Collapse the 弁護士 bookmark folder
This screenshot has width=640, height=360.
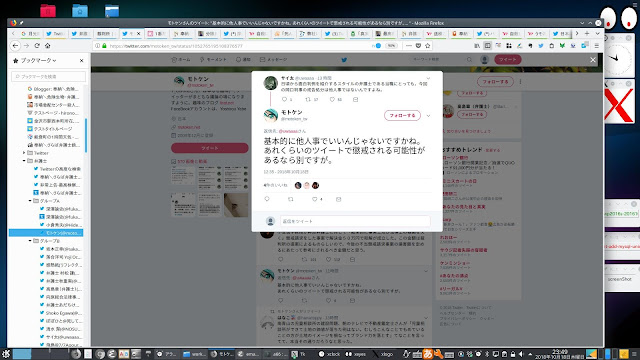[24, 161]
